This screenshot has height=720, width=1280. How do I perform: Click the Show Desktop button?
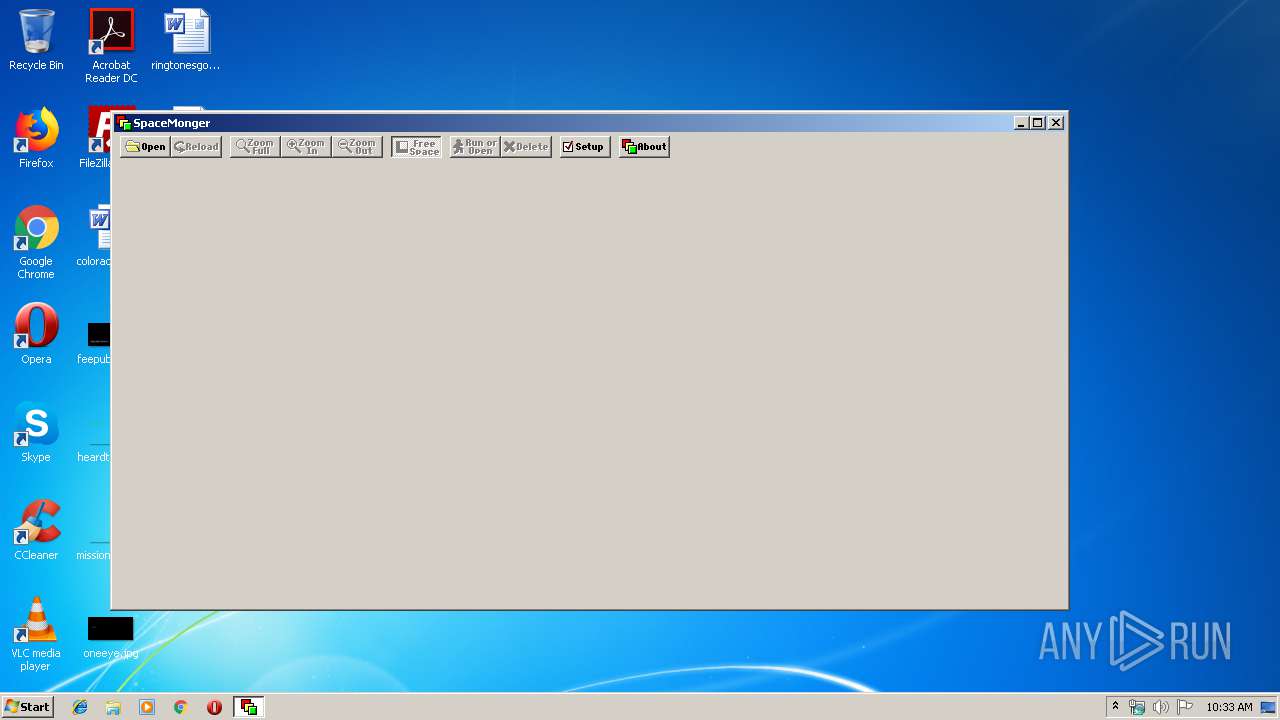(1269, 707)
